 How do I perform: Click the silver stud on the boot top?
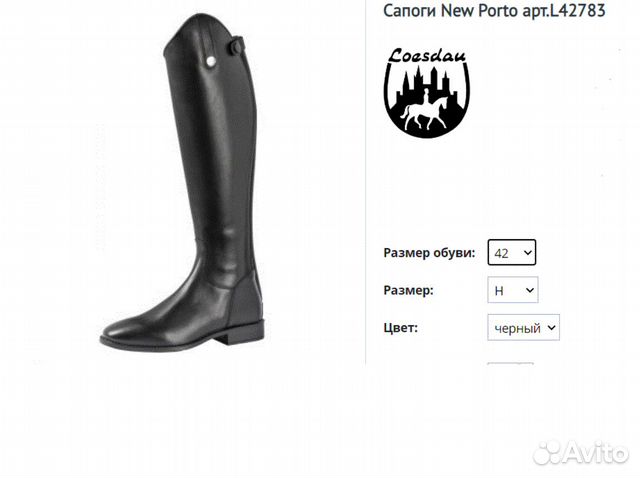click(x=211, y=61)
